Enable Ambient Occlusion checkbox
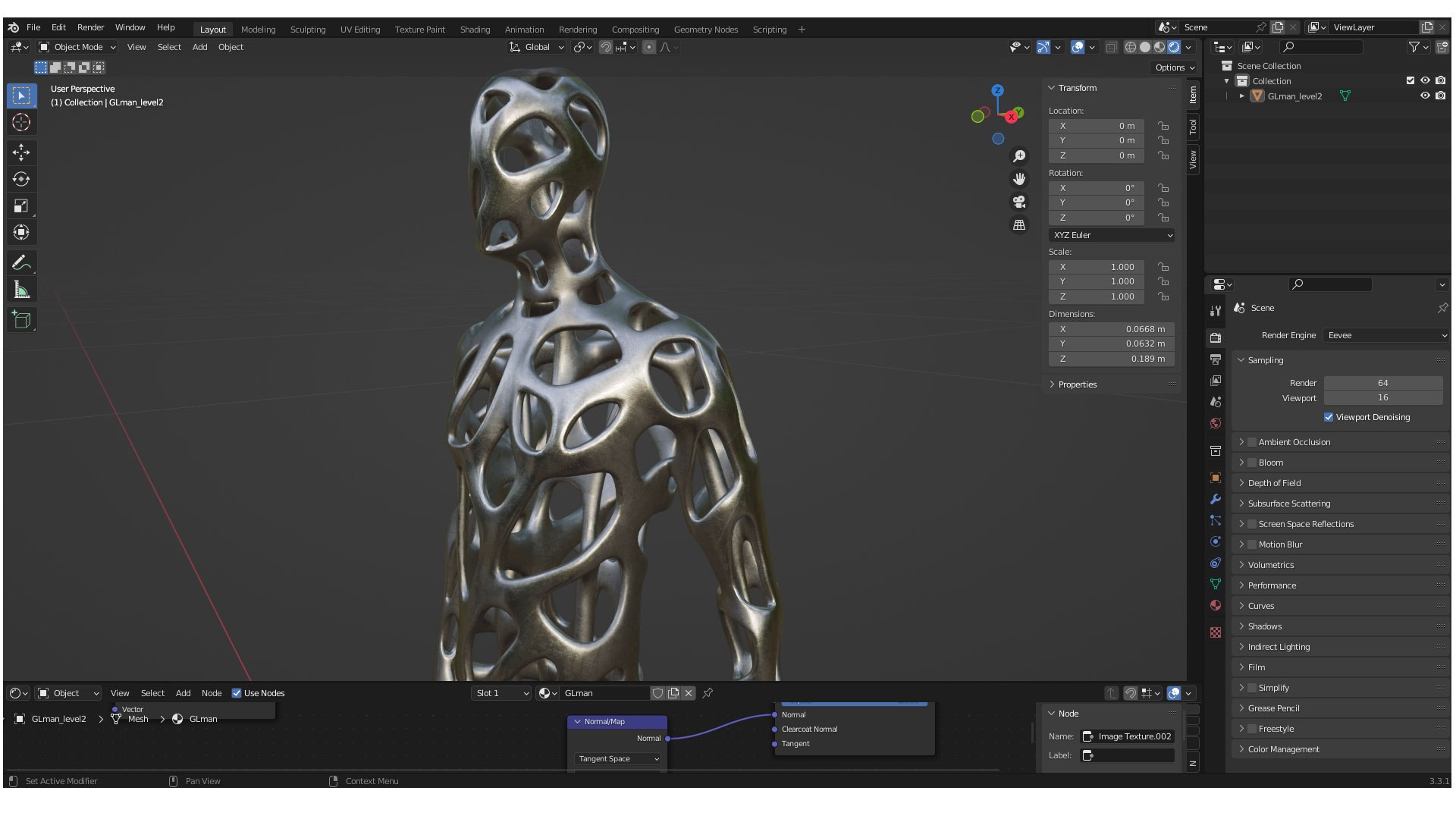Image resolution: width=1456 pixels, height=819 pixels. [1252, 442]
